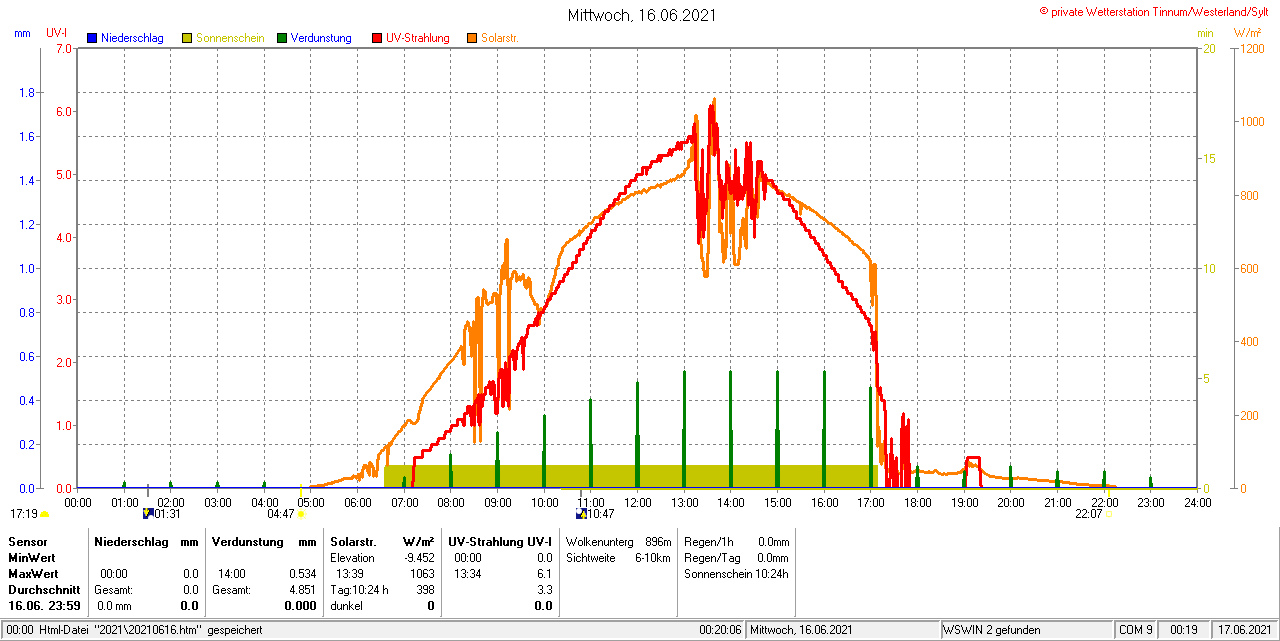Click the sunset marker beside 22:07
The image size is (1280, 641).
[x=1107, y=514]
